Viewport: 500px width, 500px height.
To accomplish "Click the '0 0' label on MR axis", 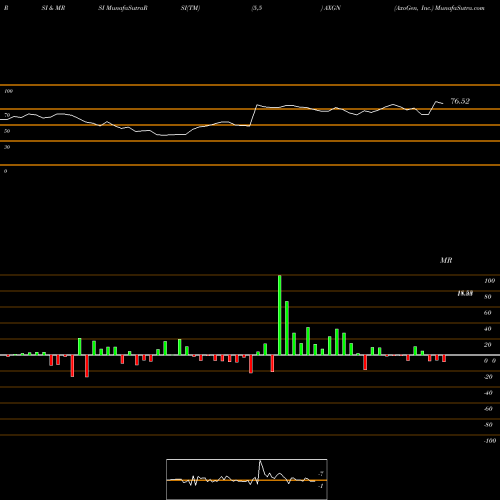I will (x=490, y=361).
